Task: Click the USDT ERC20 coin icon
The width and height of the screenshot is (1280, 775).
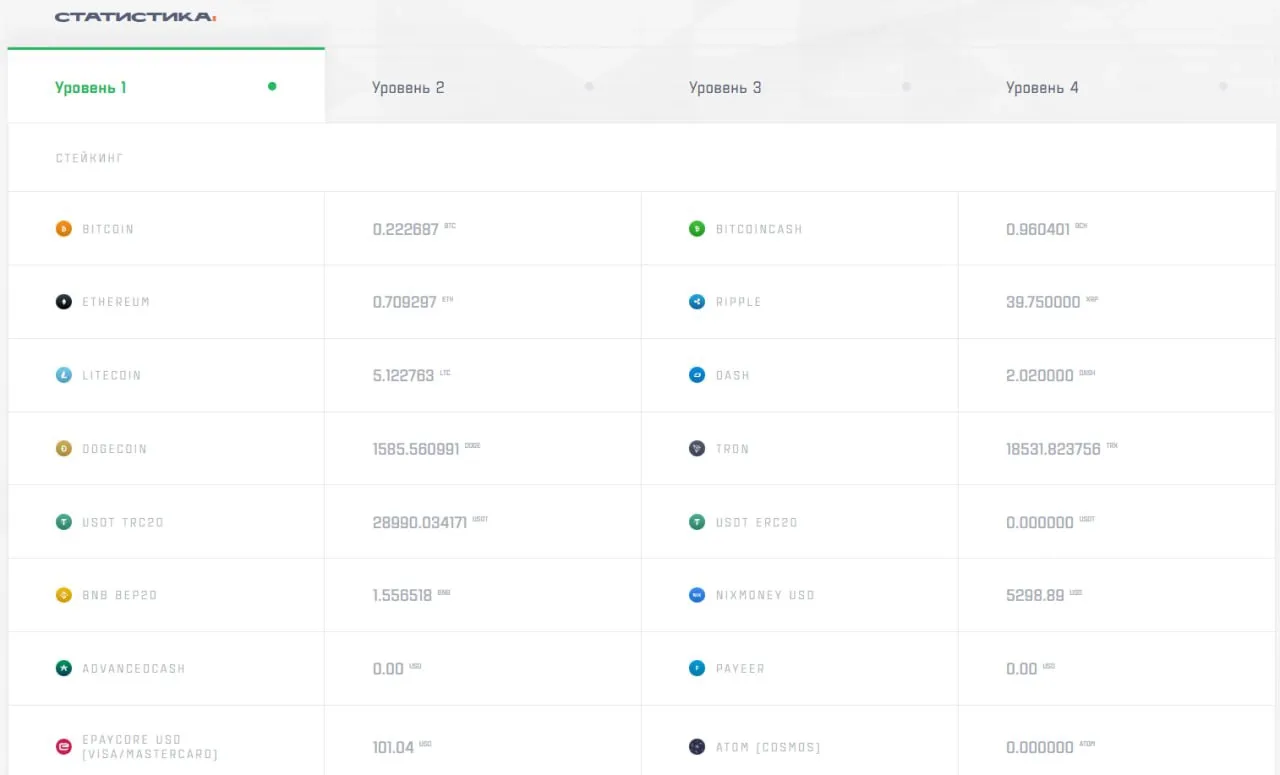Action: [697, 522]
